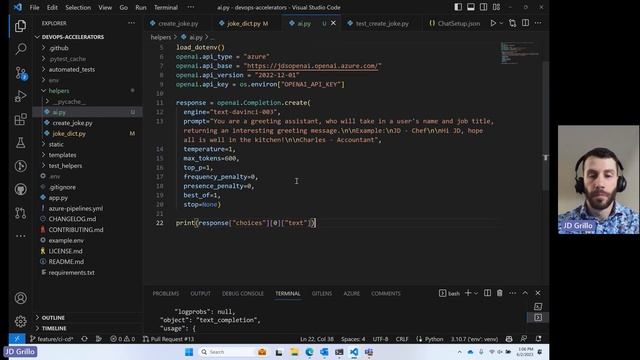Click the Remote window indicator in status bar

[x=17, y=339]
